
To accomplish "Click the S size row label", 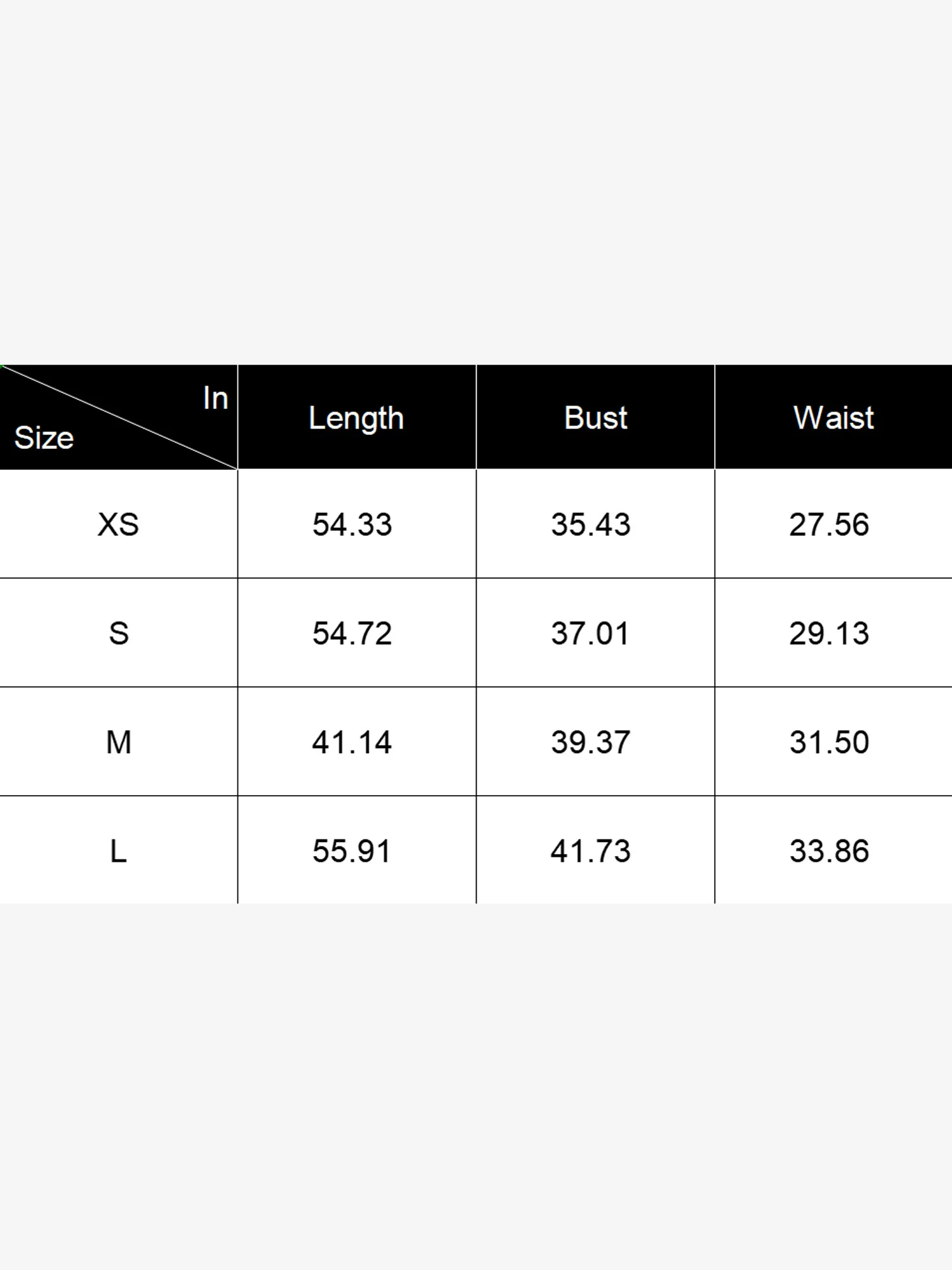I will point(119,633).
